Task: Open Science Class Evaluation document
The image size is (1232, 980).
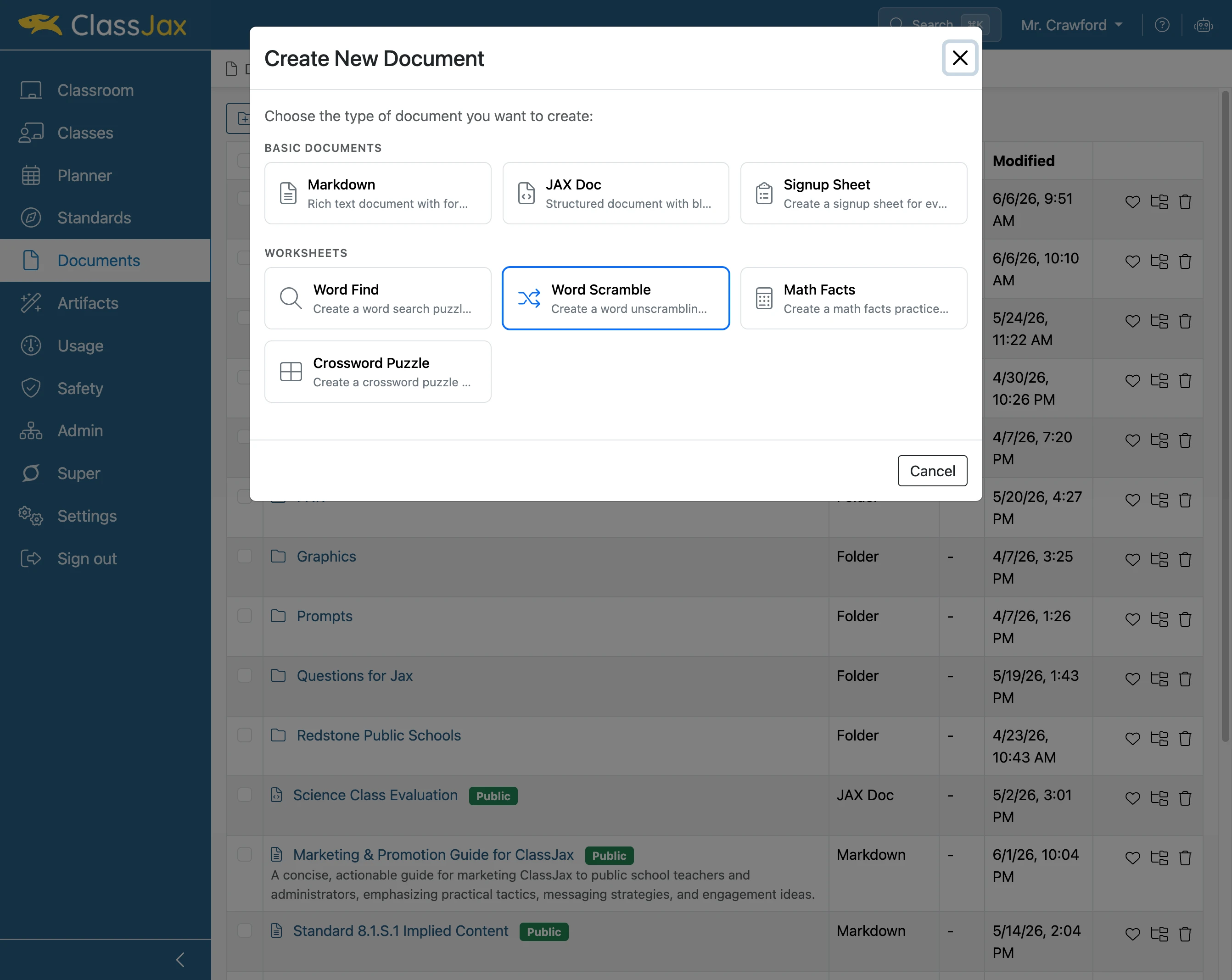Action: click(x=375, y=795)
